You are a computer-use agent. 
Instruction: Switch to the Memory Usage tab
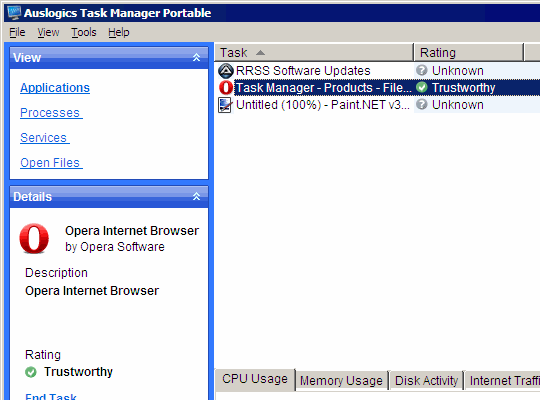(x=341, y=381)
